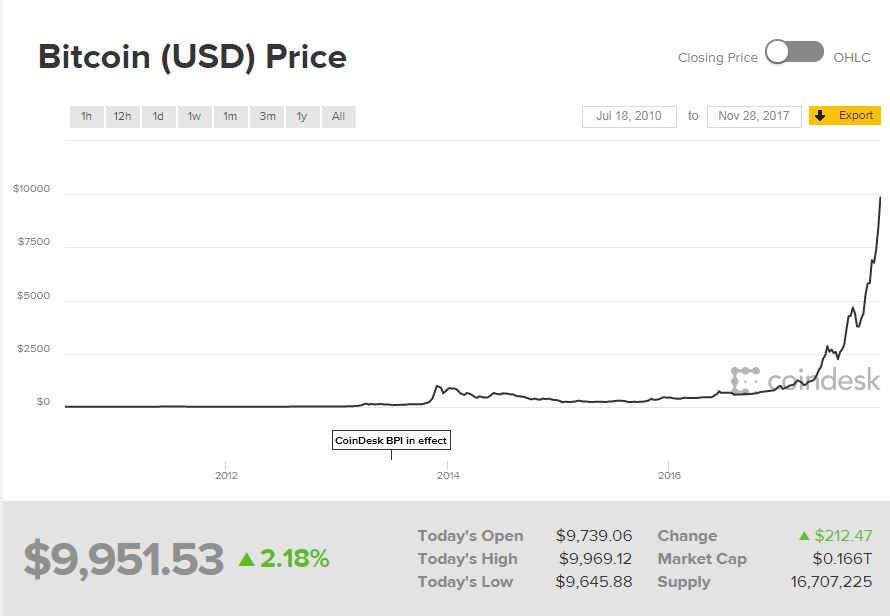Click the CoinDesk BPI in effect marker
Image resolution: width=890 pixels, height=616 pixels.
point(391,440)
